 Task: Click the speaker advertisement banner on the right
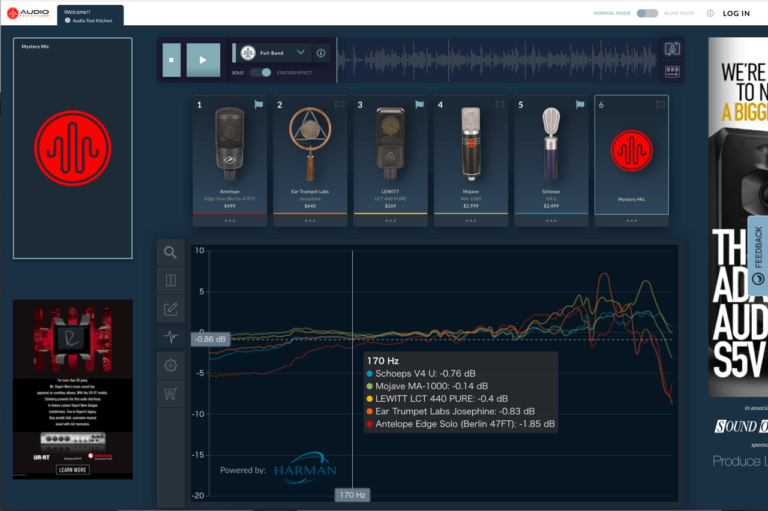coord(738,217)
